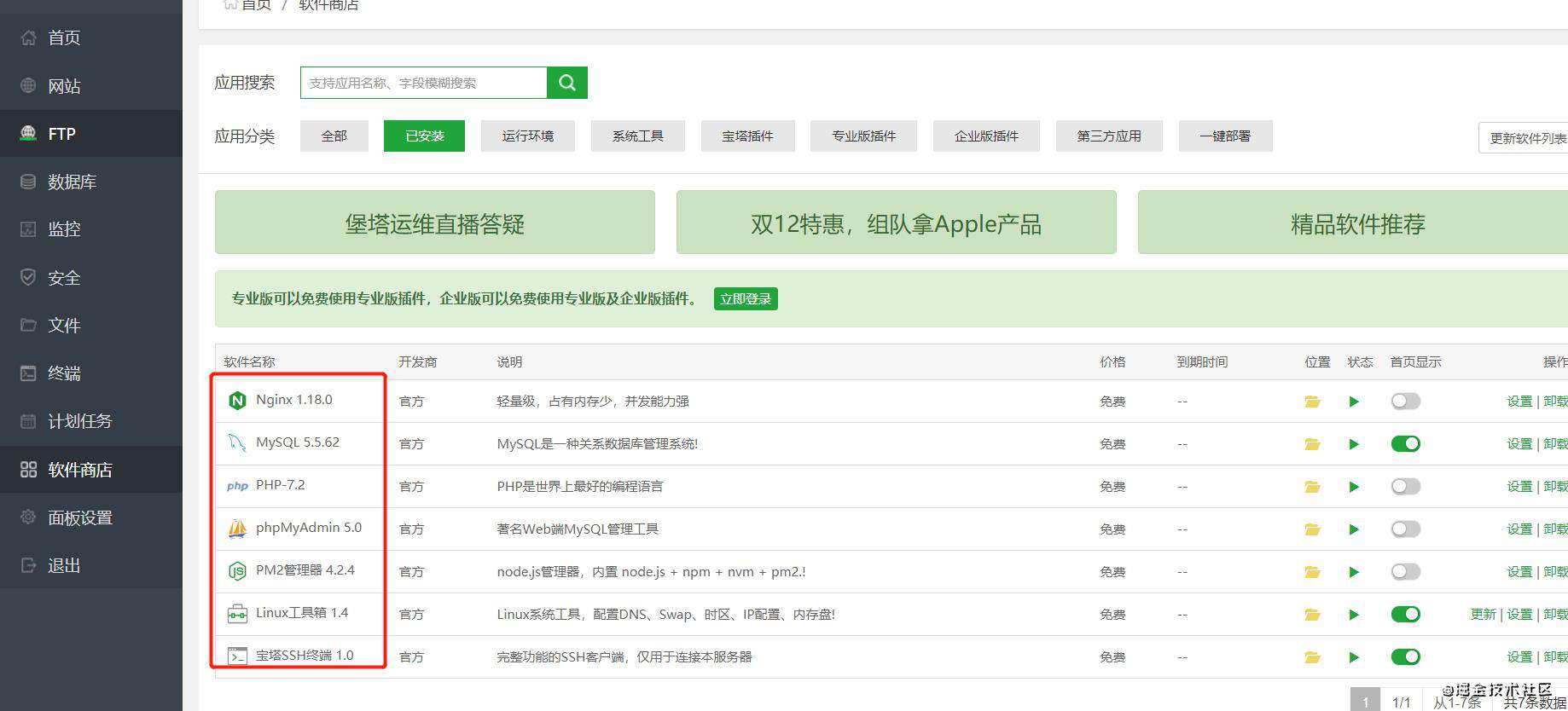Toggle Nginx homepage display switch
This screenshot has height=711, width=1568.
pos(1405,402)
